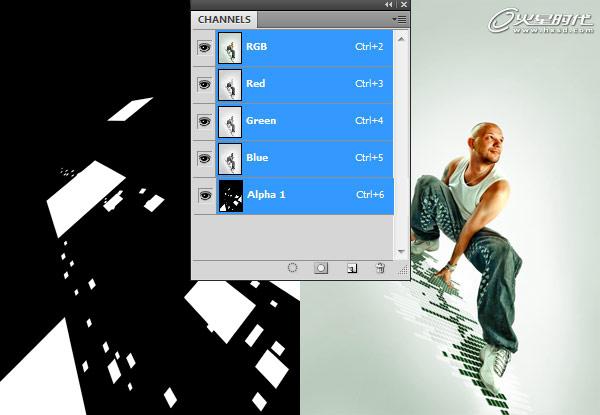Click the panel resize grip corner
This screenshot has width=600, height=415.
point(403,270)
